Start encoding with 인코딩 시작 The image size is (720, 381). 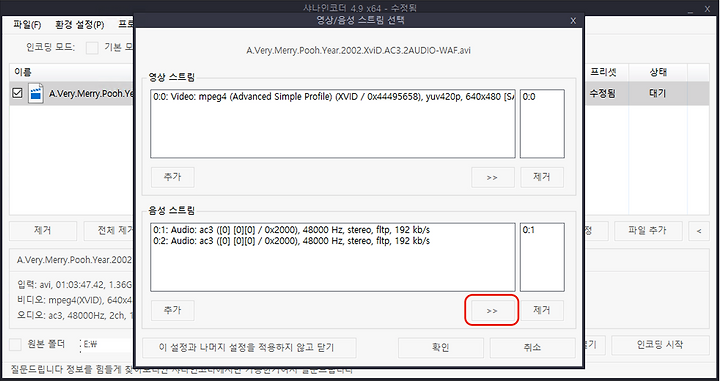click(660, 345)
